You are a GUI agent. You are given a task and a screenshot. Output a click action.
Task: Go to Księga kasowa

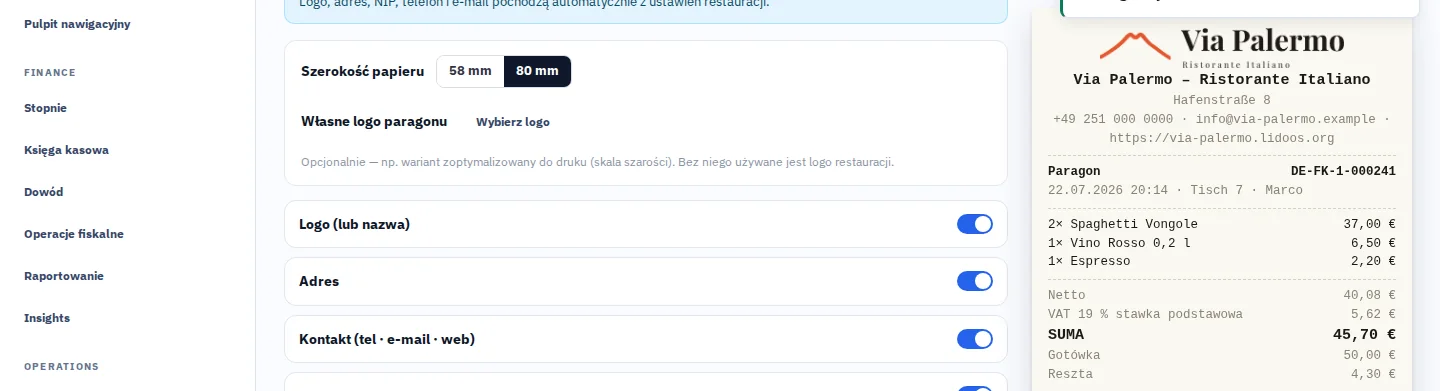[x=66, y=150]
